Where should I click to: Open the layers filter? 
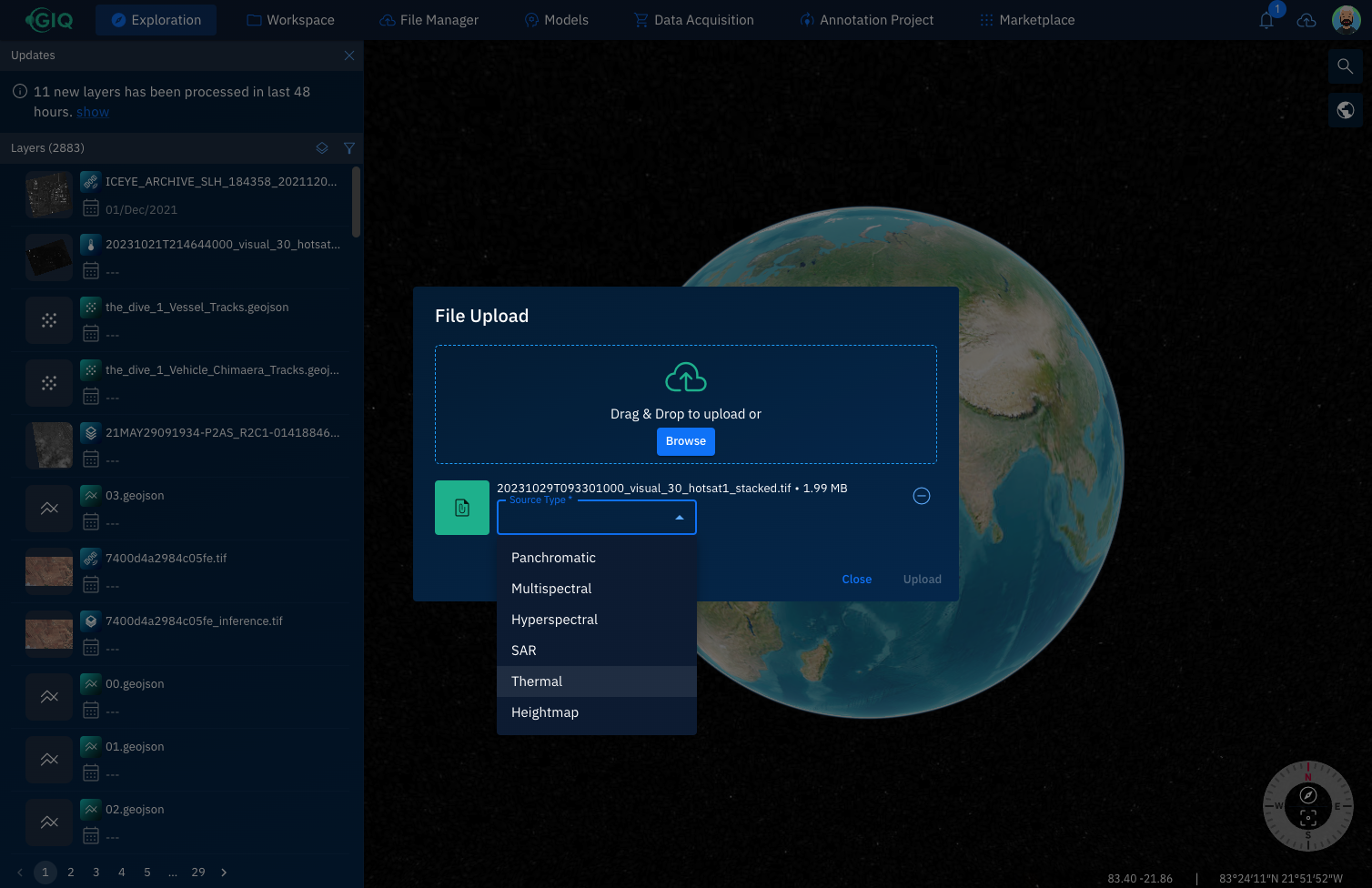tap(348, 148)
